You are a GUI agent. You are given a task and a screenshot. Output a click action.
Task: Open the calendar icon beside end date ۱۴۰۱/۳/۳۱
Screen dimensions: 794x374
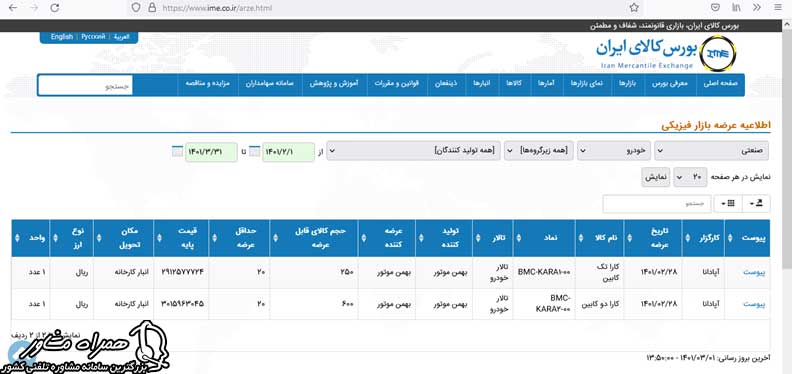click(177, 151)
